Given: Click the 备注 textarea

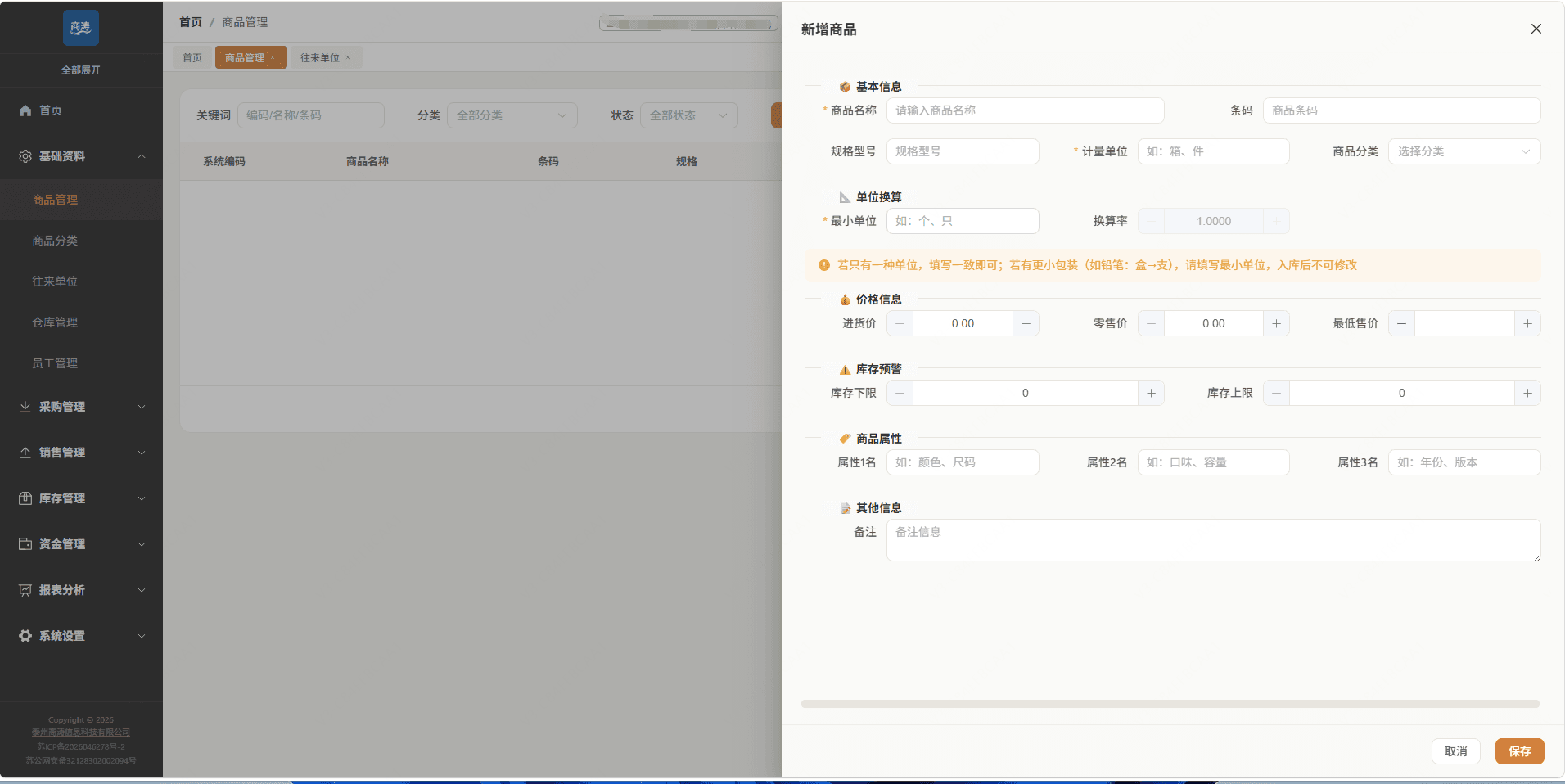Looking at the screenshot, I should [x=1213, y=540].
